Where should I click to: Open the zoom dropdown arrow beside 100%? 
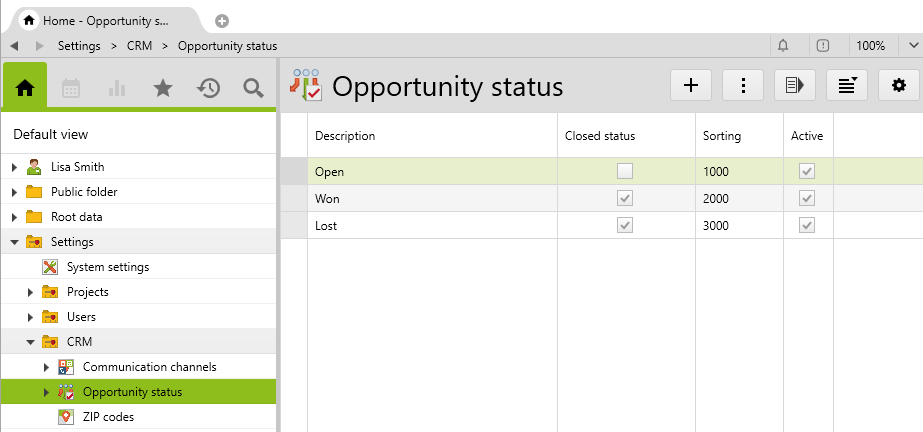click(x=911, y=46)
